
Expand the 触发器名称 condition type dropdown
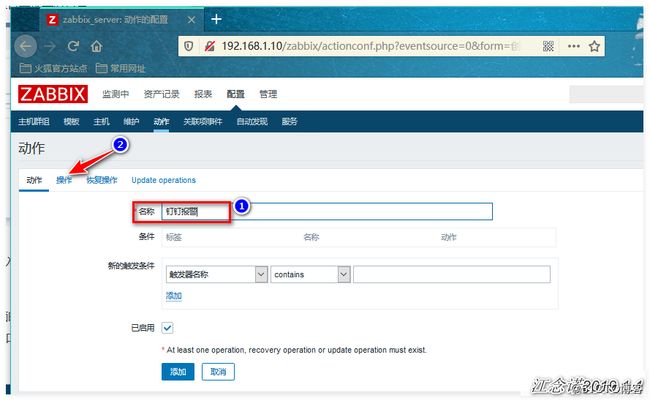217,275
